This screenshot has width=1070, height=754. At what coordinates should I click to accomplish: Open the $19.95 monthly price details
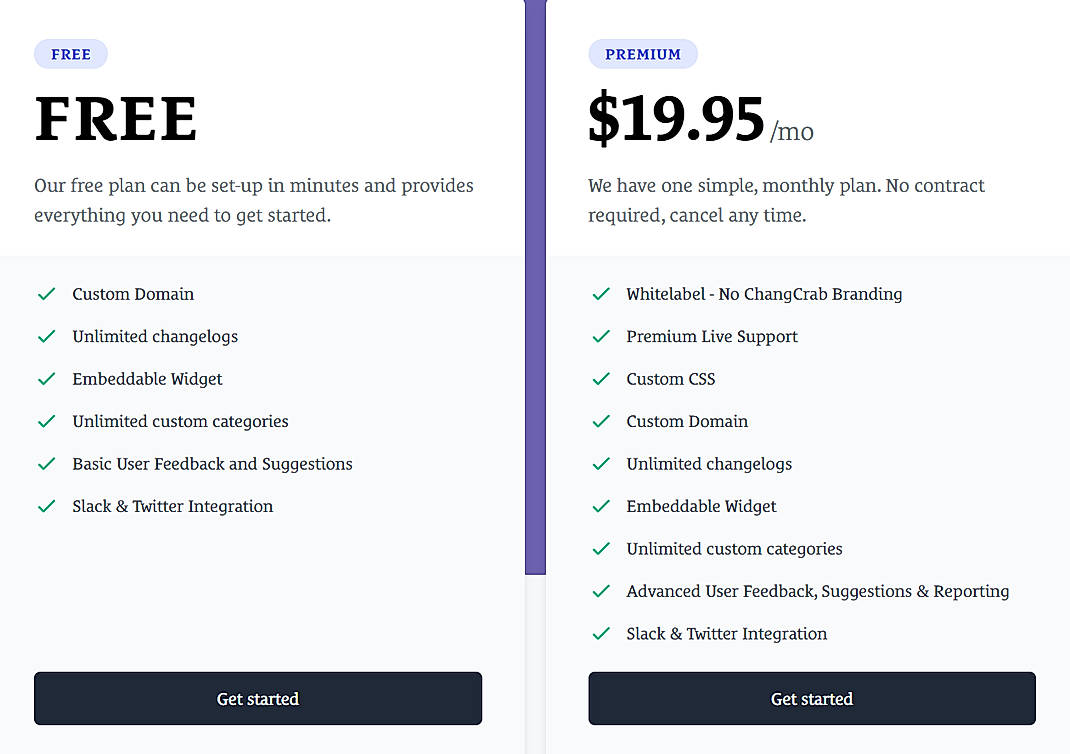coord(675,117)
